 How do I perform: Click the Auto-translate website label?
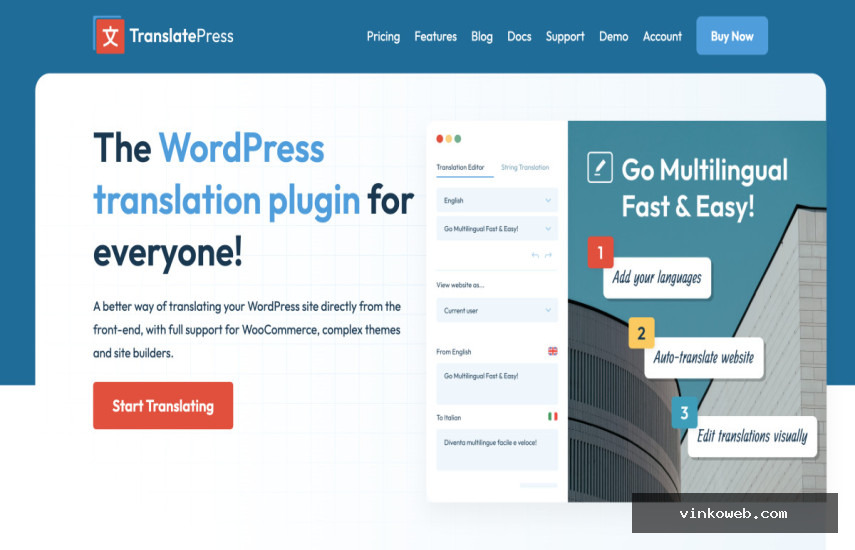point(703,358)
